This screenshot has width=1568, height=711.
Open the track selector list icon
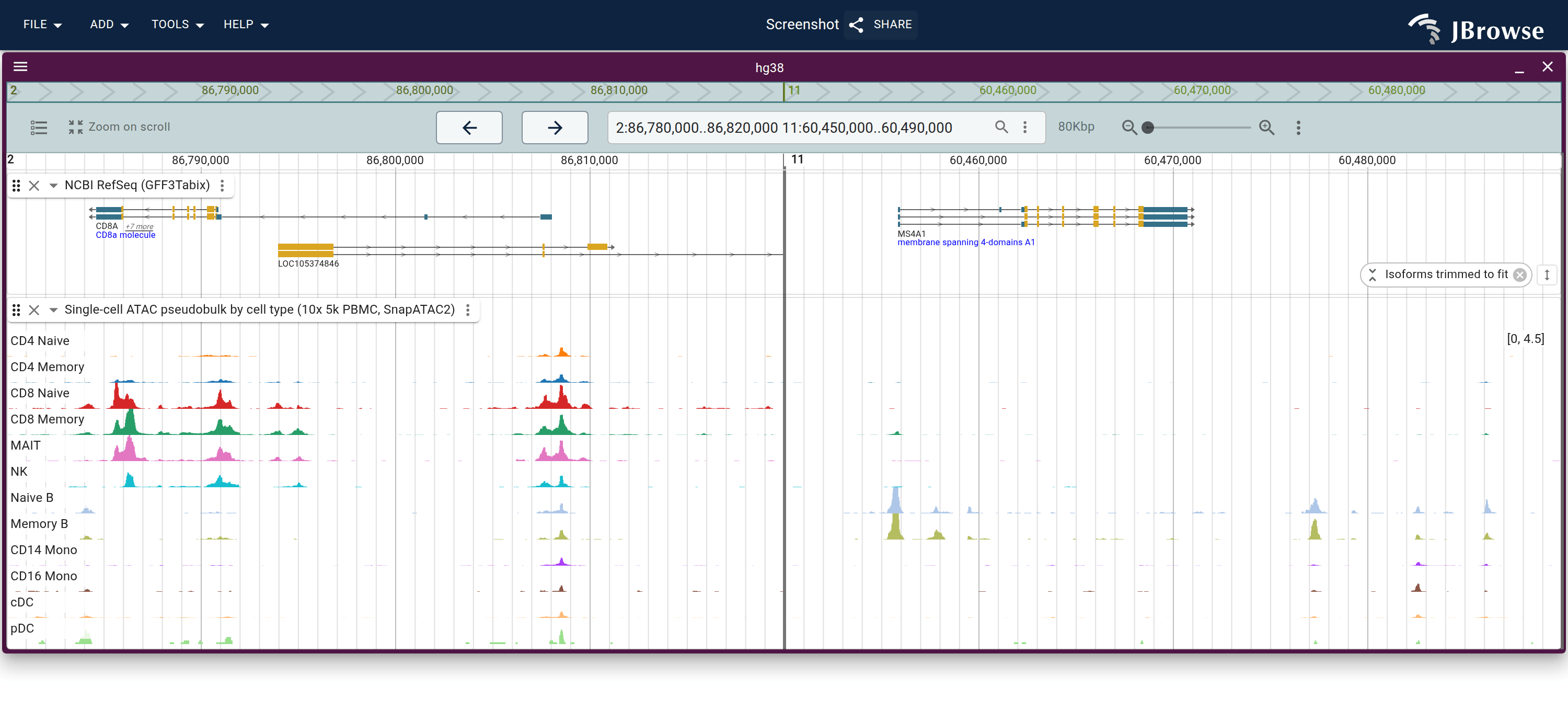(x=39, y=127)
